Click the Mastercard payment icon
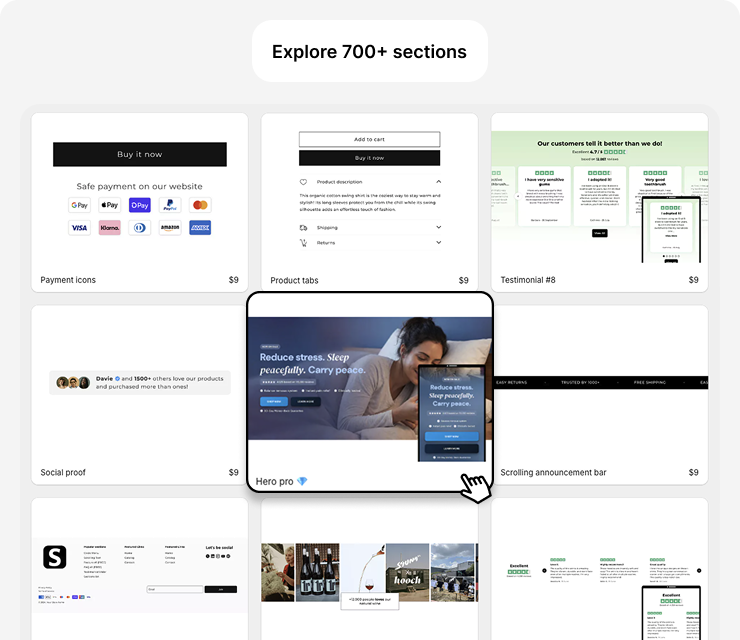The width and height of the screenshot is (740, 640). pyautogui.click(x=201, y=205)
